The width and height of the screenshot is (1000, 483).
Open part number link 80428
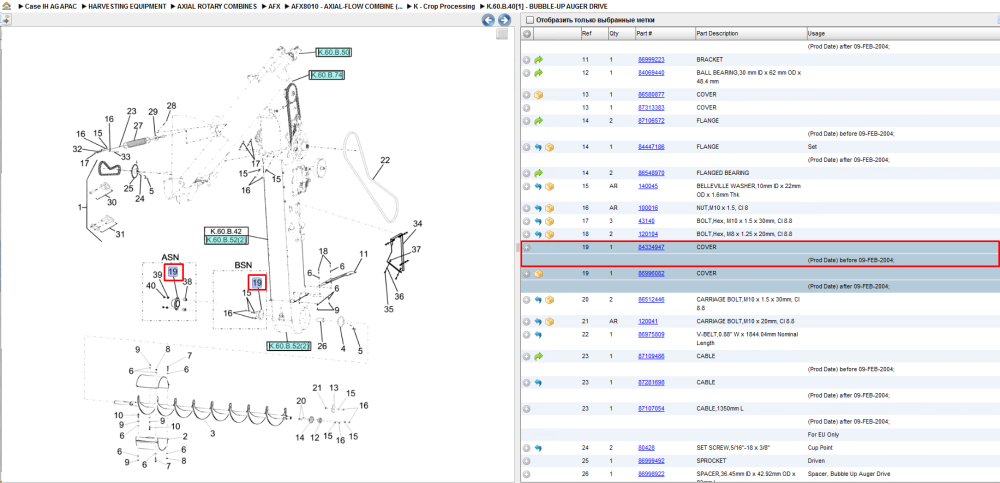(x=645, y=448)
